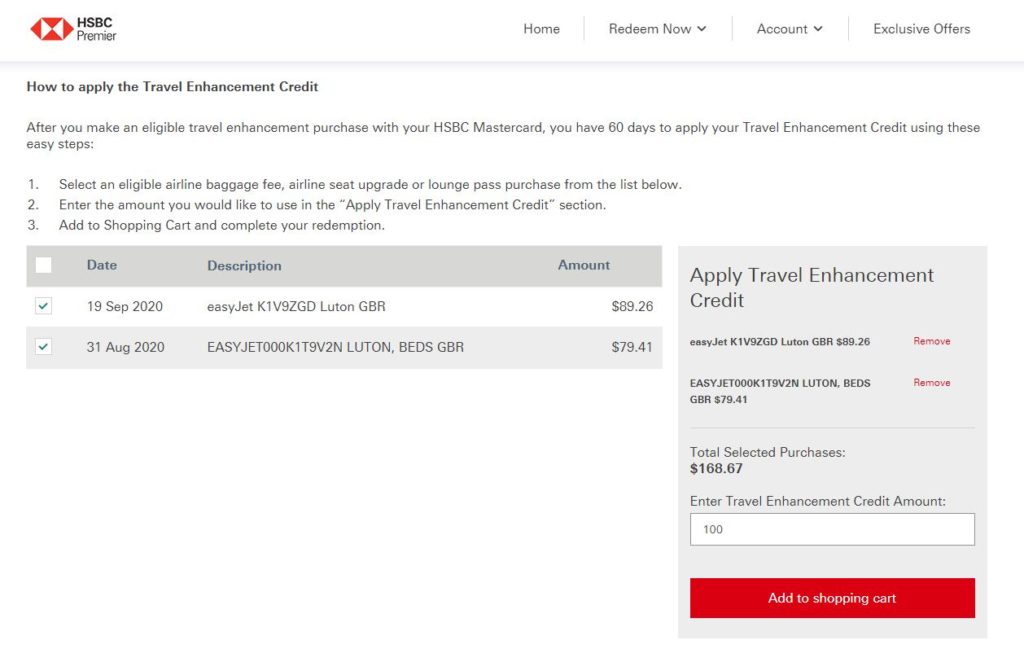Uncheck the 31 Aug 2020 EASYJET purchase
Image resolution: width=1024 pixels, height=649 pixels.
coord(42,347)
